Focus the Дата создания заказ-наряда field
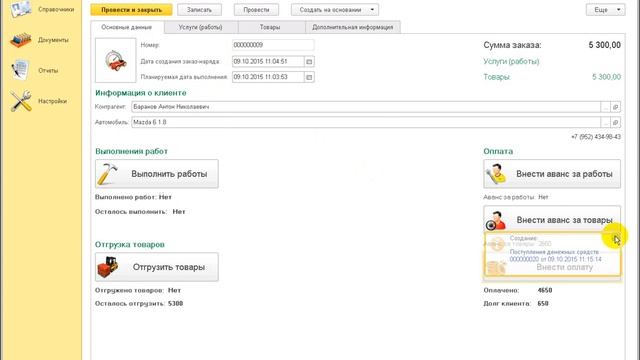Screen dimensions: 640x360 (x=268, y=62)
